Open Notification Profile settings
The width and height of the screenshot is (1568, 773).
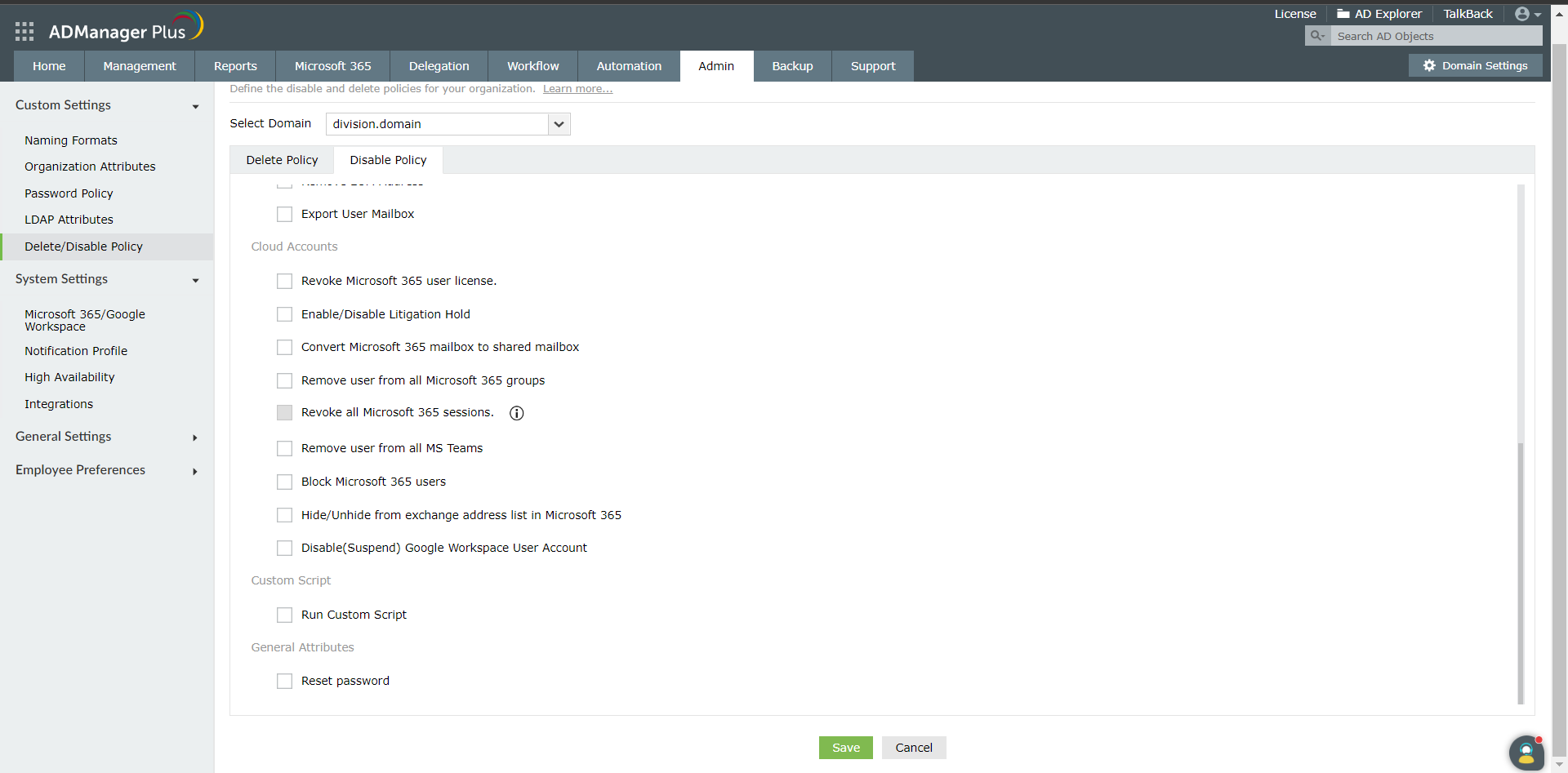pos(76,351)
